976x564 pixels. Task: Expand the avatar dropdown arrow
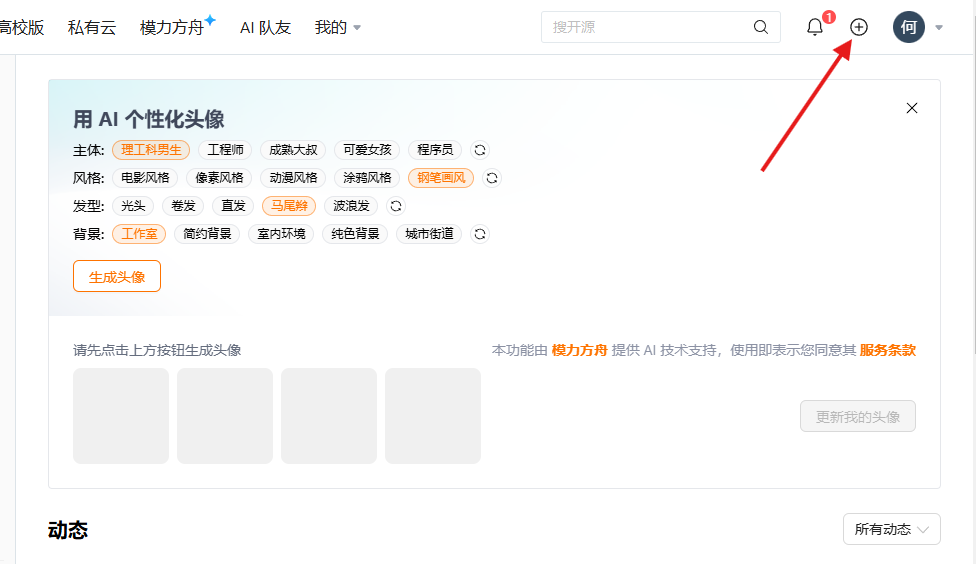coord(939,27)
